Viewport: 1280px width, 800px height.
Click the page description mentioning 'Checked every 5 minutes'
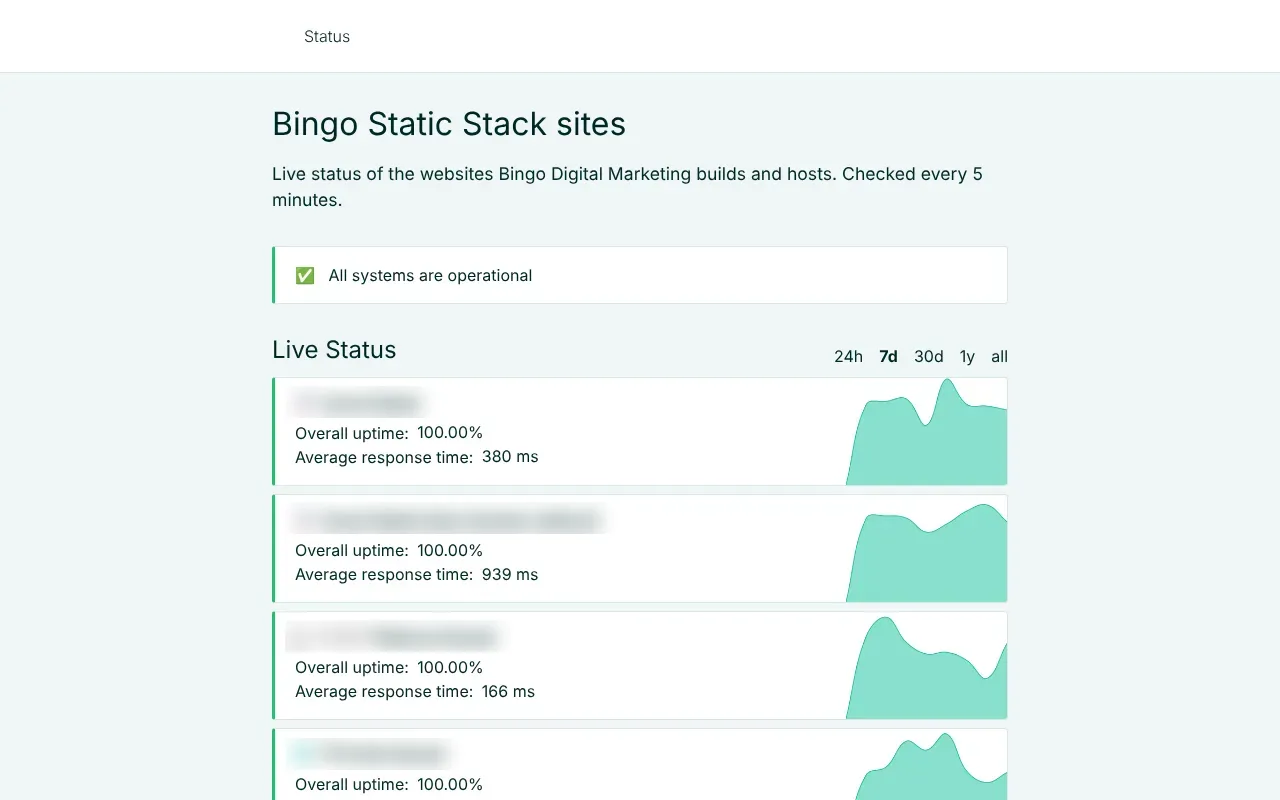point(627,187)
